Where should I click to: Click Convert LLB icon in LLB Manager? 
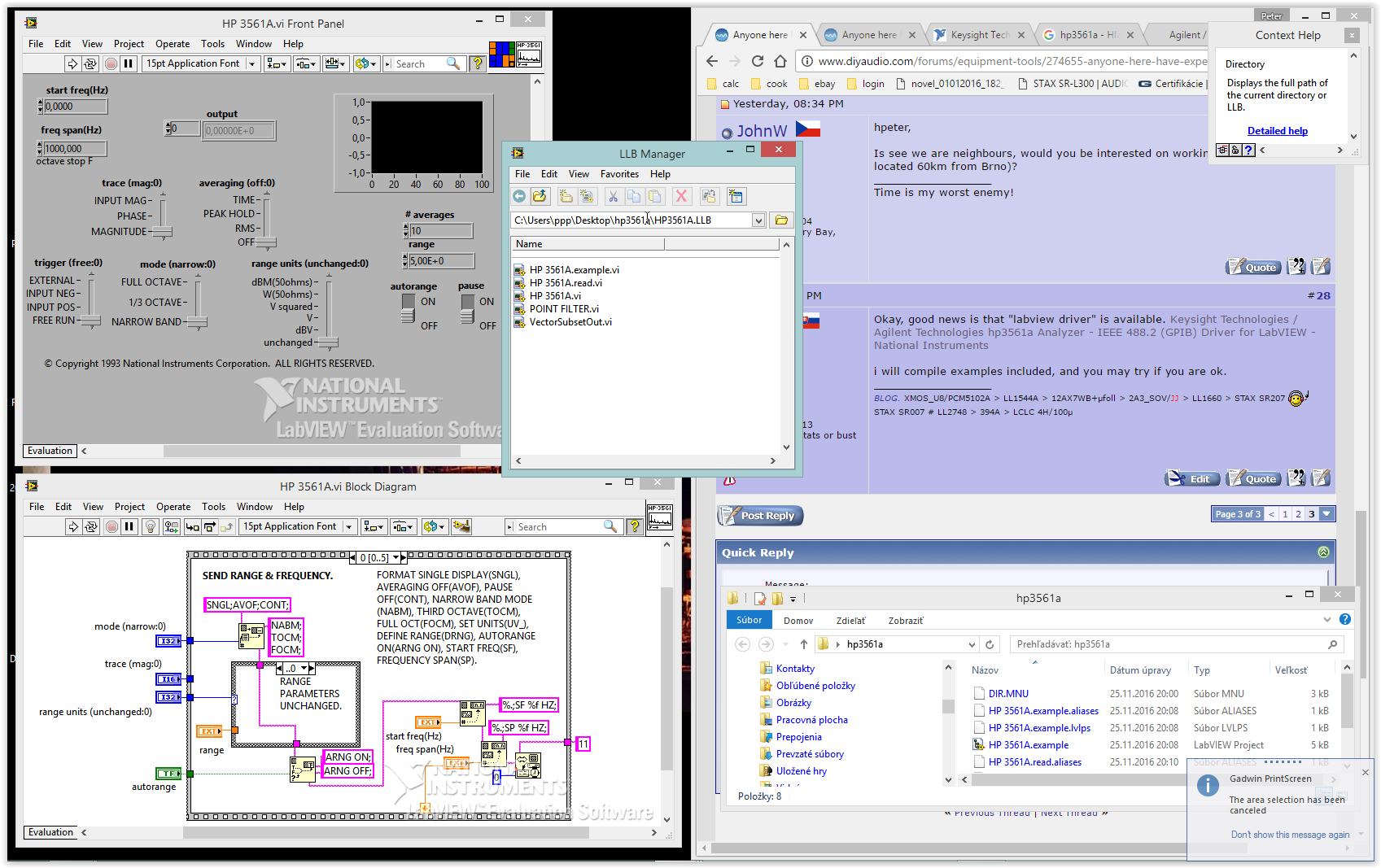click(x=709, y=196)
